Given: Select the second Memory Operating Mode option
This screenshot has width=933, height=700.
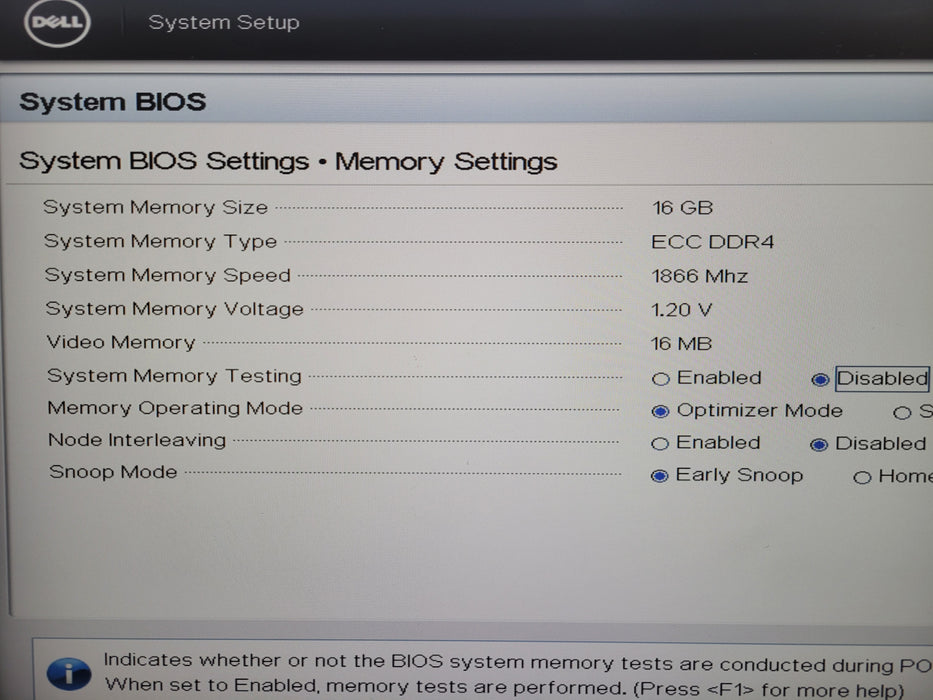Looking at the screenshot, I should tap(901, 411).
